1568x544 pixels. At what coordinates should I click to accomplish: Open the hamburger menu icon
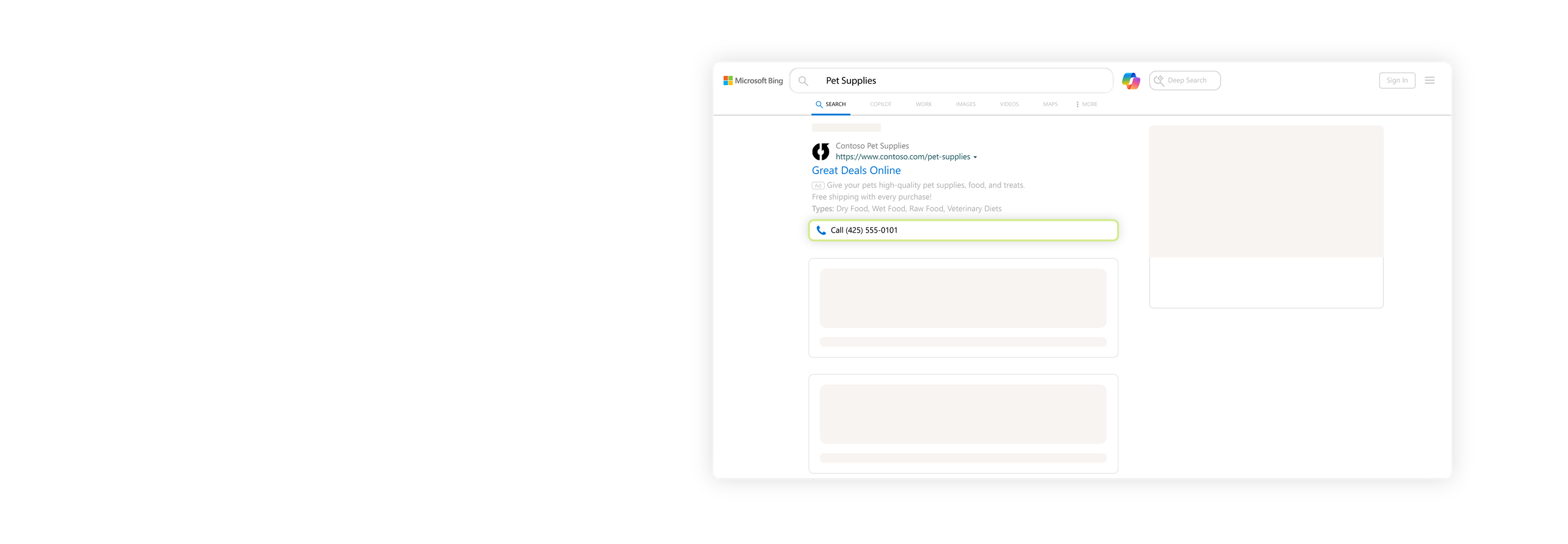[x=1429, y=81]
